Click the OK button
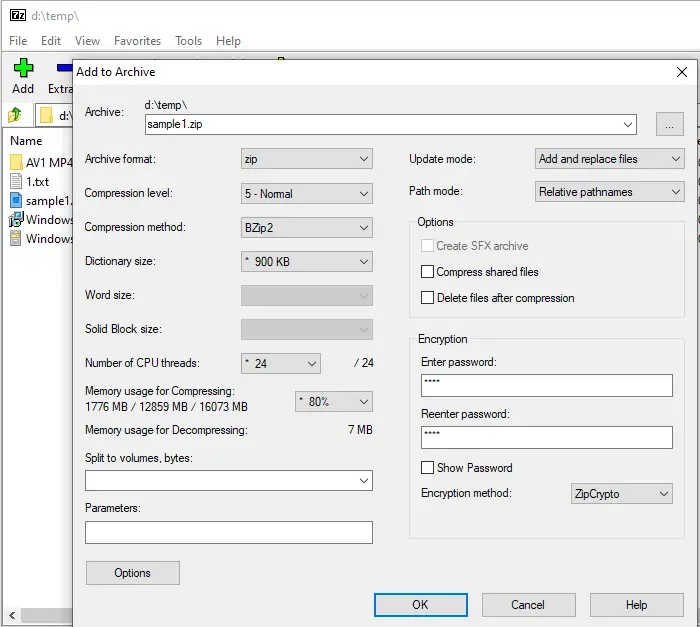Image resolution: width=700 pixels, height=627 pixels. (x=421, y=605)
